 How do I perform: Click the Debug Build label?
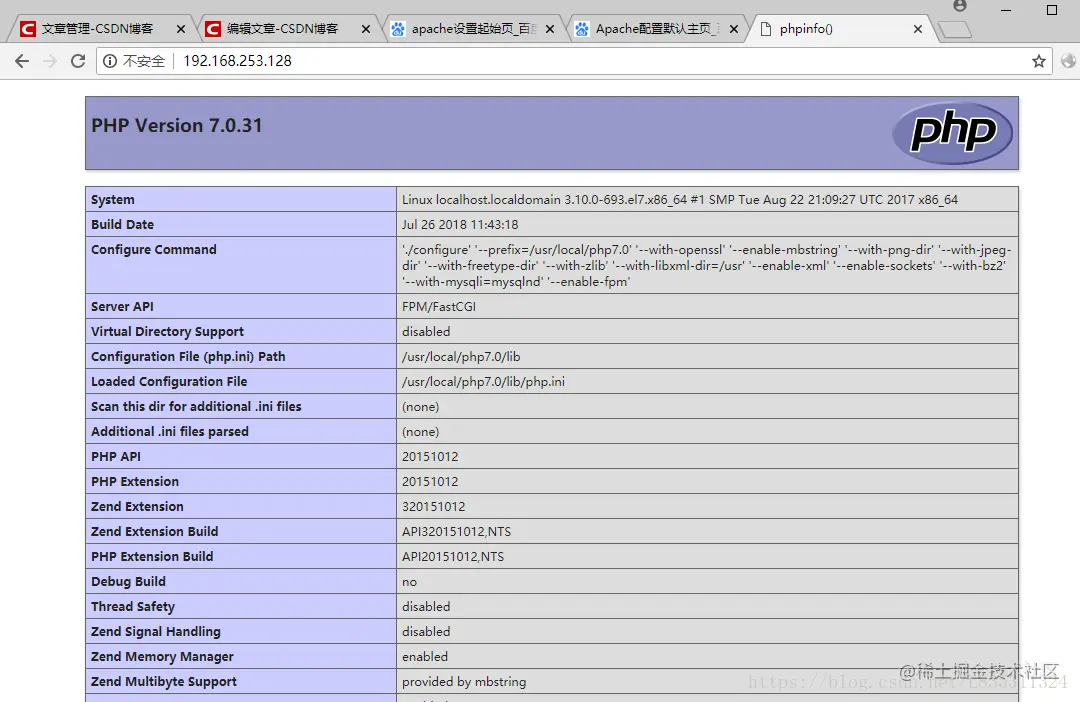tap(128, 581)
